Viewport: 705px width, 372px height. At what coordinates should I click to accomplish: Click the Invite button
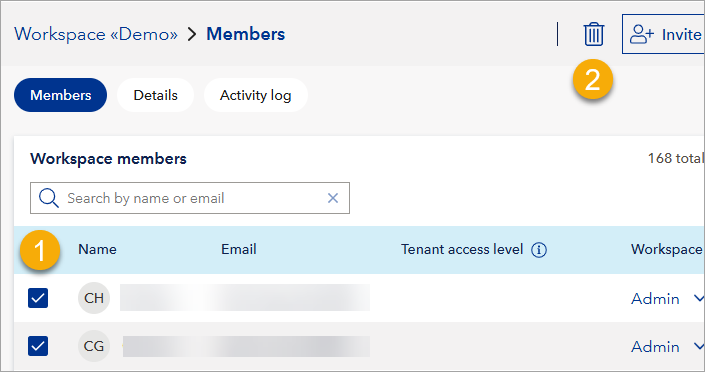(x=663, y=34)
